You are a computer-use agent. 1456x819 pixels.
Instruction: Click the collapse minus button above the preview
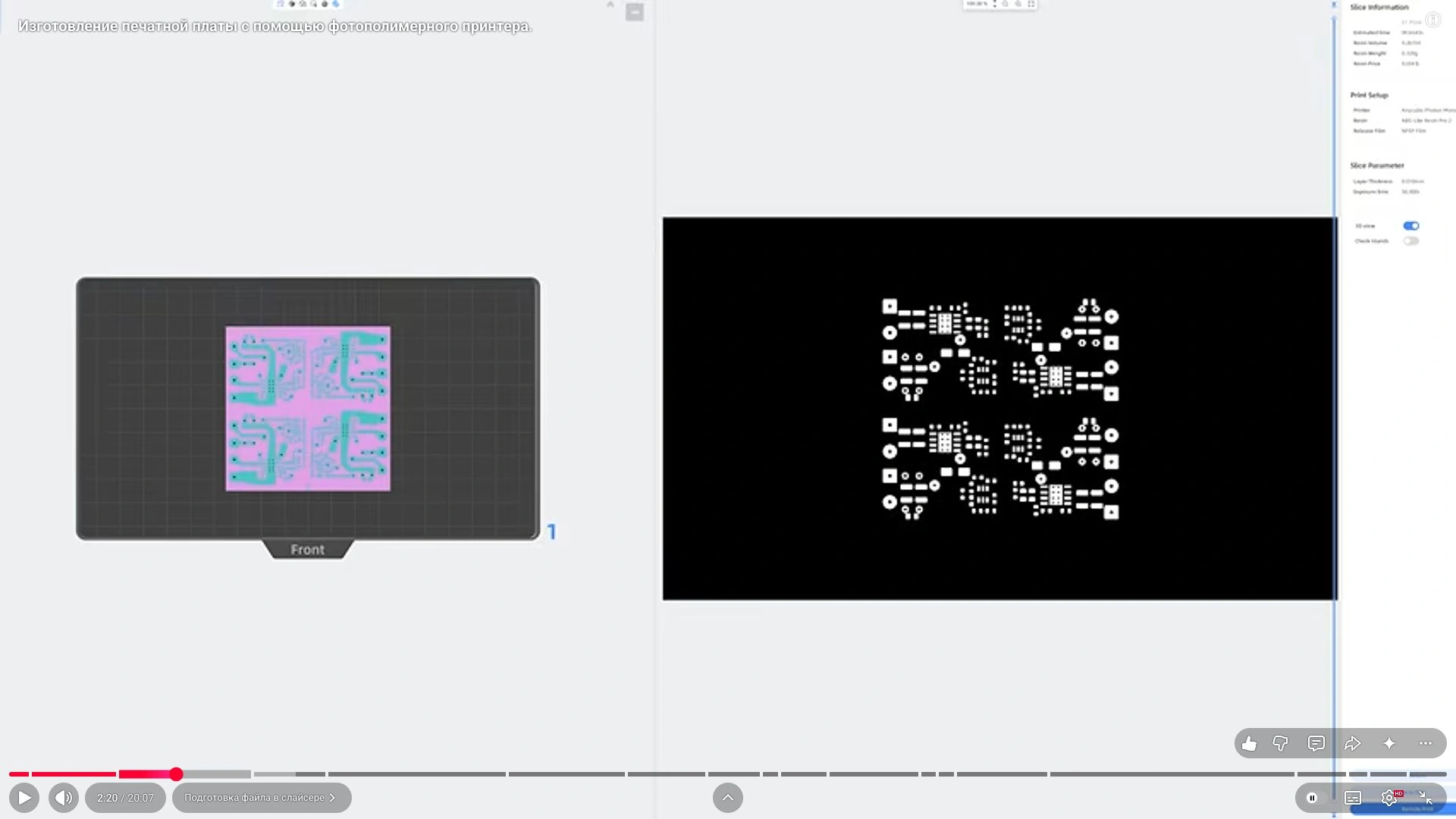635,12
